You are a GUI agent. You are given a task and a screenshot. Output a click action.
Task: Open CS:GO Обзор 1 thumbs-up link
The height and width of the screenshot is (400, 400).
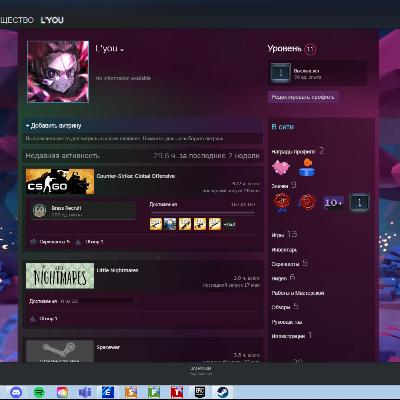pyautogui.click(x=90, y=242)
